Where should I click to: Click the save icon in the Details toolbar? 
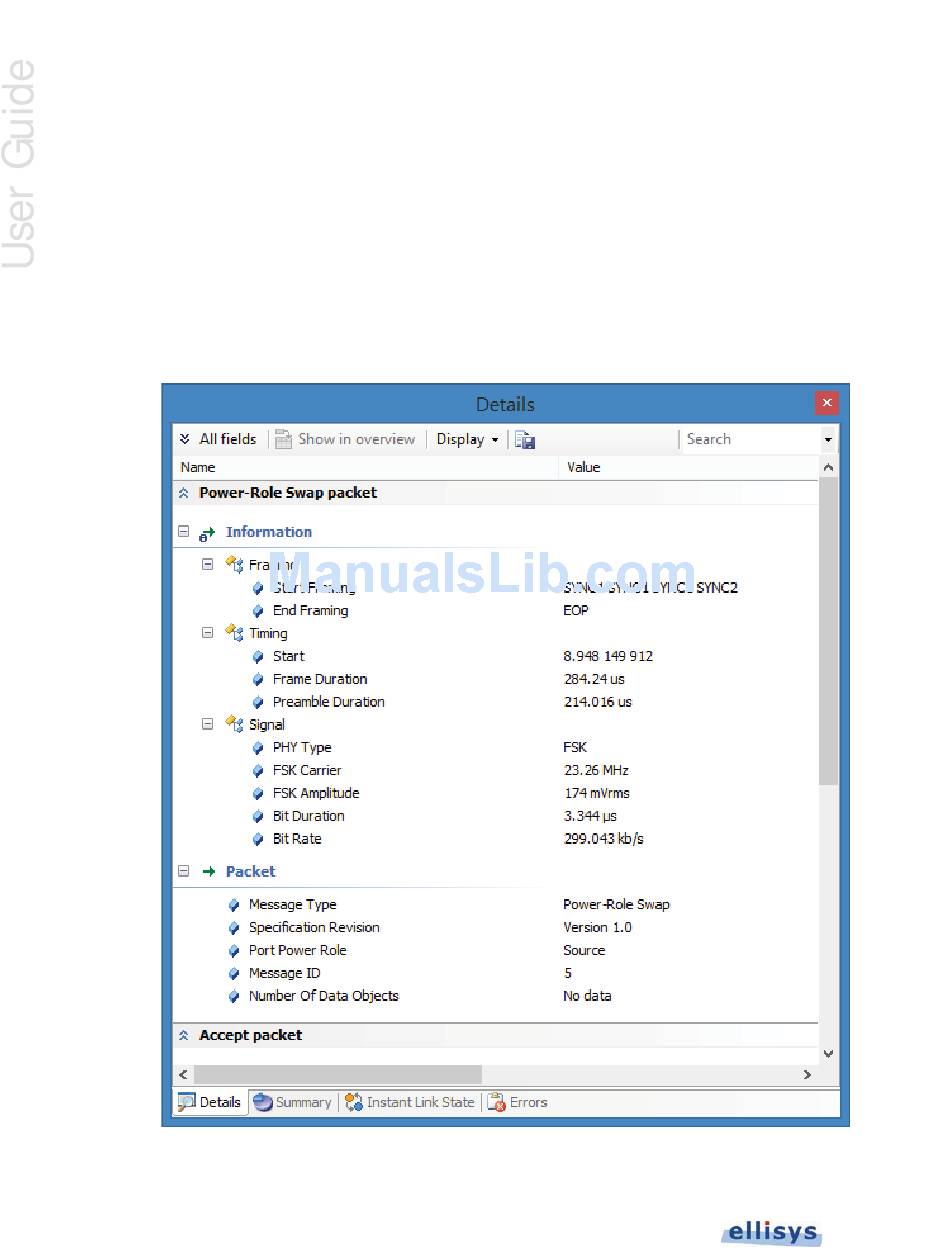[x=525, y=439]
